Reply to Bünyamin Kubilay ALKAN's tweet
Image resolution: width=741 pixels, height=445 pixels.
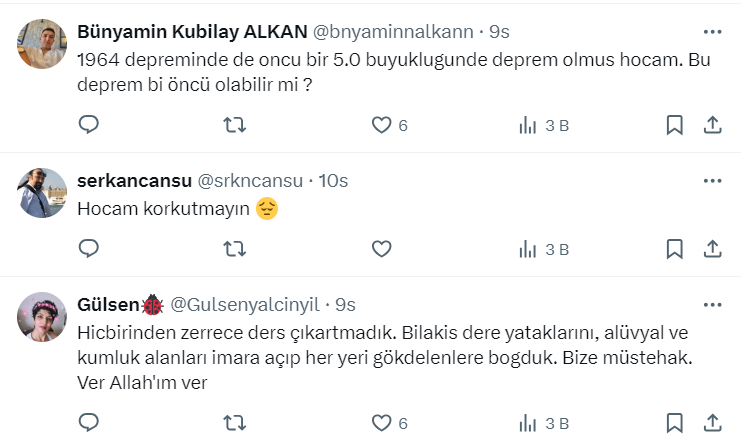pyautogui.click(x=88, y=125)
